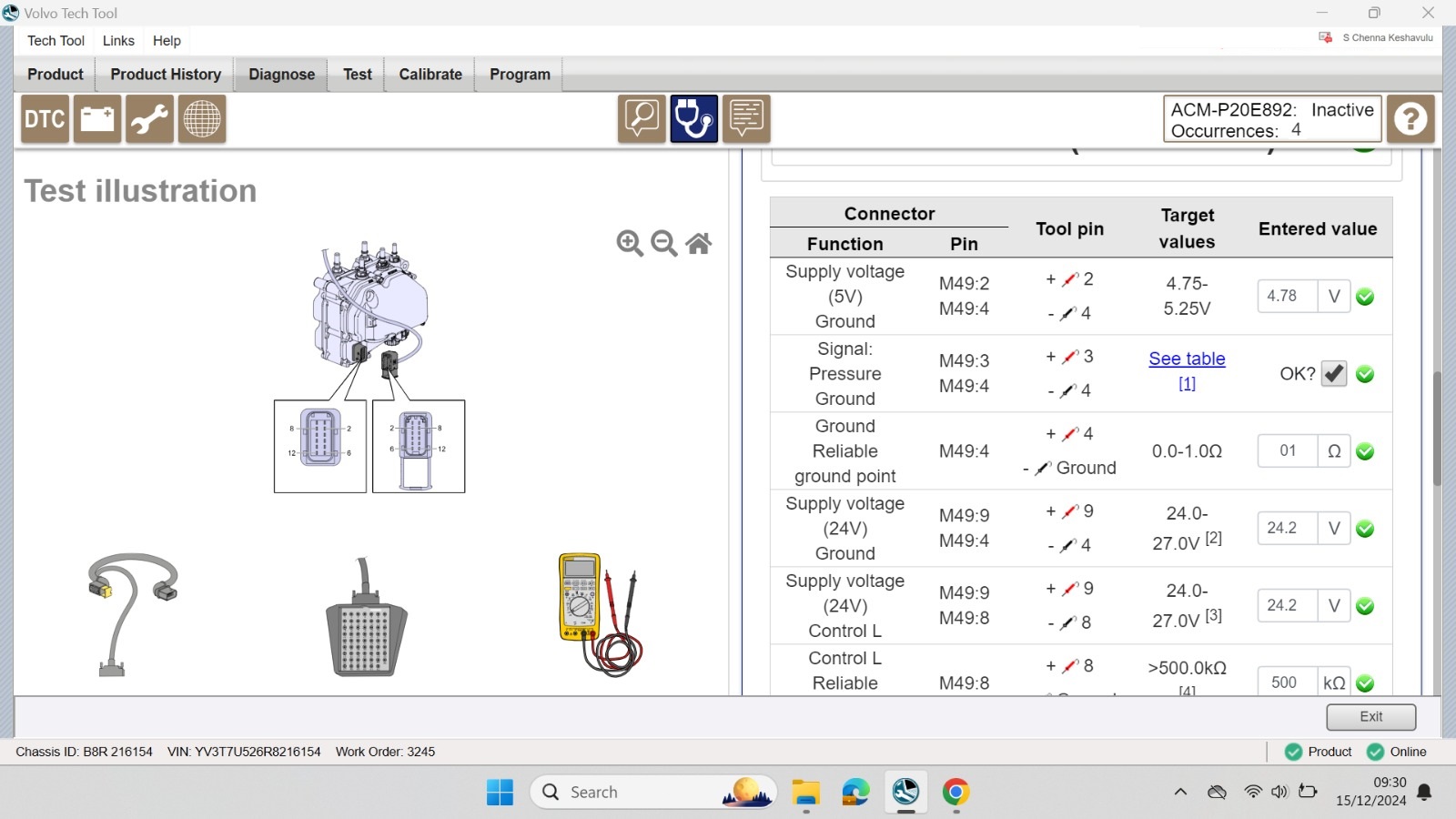This screenshot has height=819, width=1456.
Task: Show hidden tray icons chevron
Action: 1180,792
